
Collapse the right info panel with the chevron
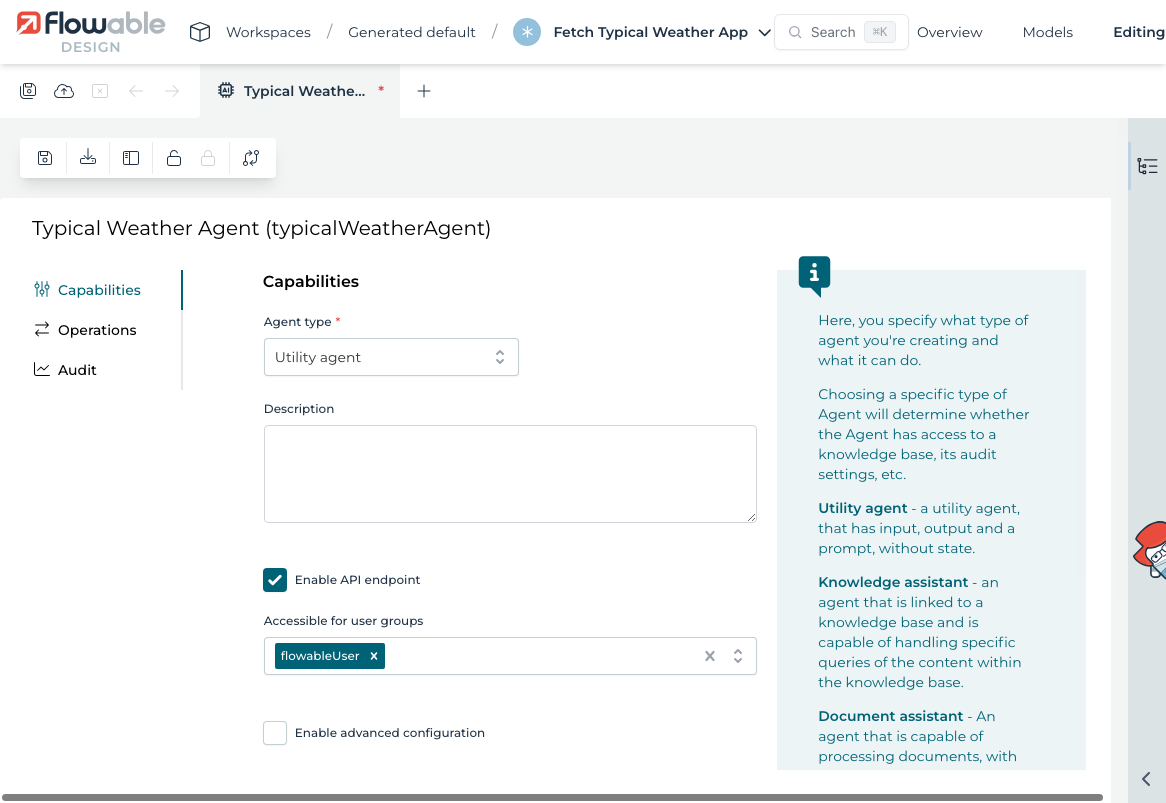1145,778
